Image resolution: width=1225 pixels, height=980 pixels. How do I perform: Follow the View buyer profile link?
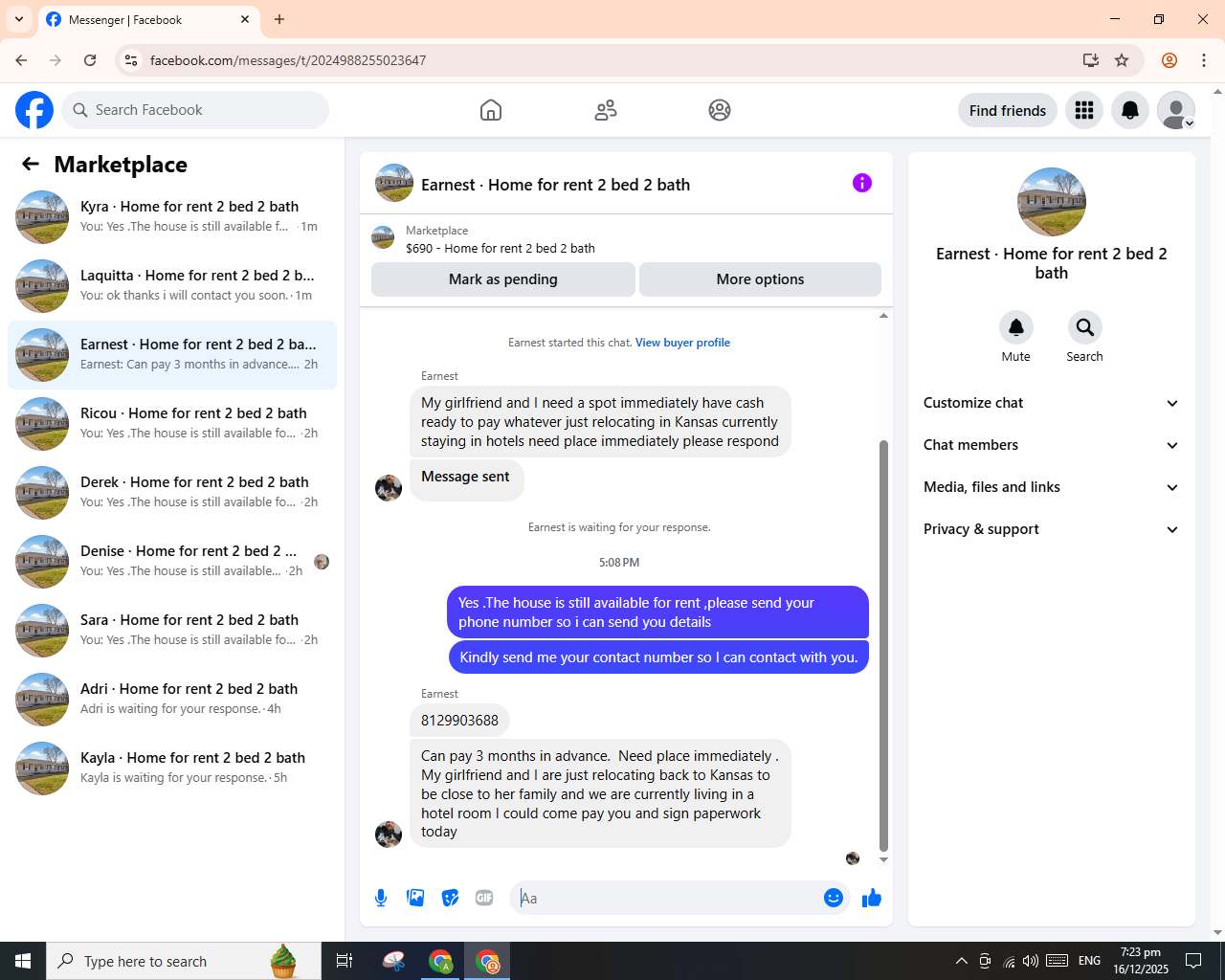(682, 343)
